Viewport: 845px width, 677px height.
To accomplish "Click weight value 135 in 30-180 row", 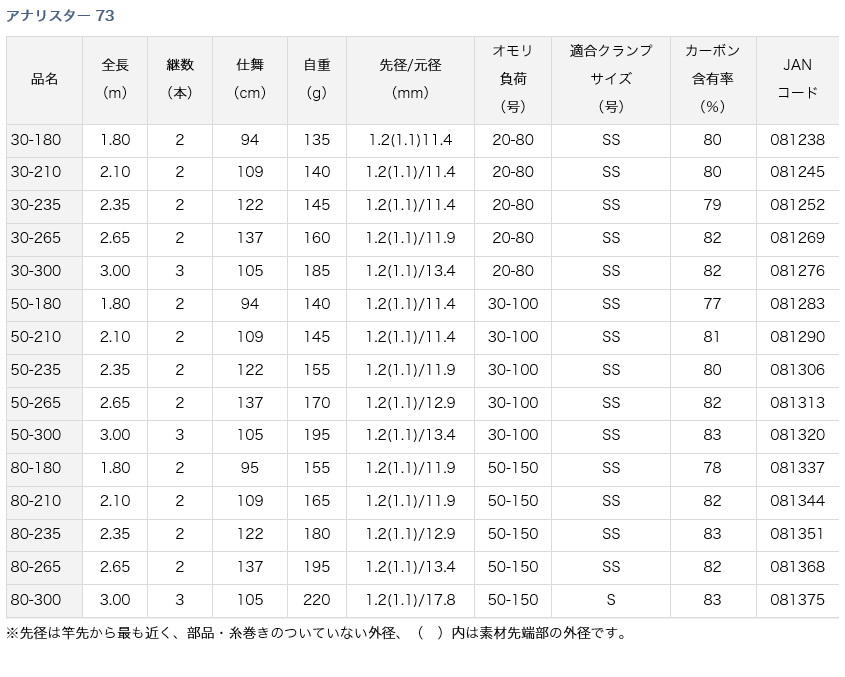I will (x=317, y=140).
